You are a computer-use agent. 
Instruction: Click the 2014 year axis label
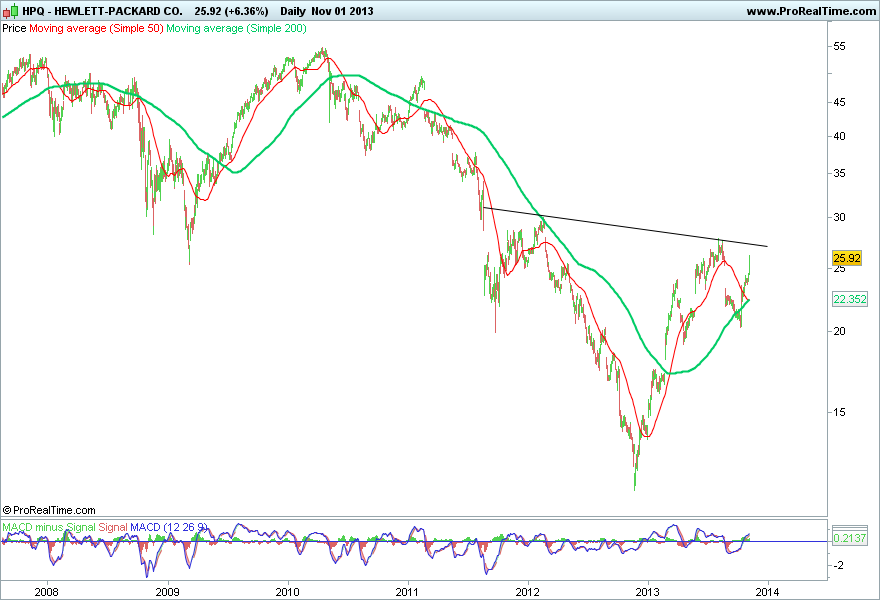[768, 592]
